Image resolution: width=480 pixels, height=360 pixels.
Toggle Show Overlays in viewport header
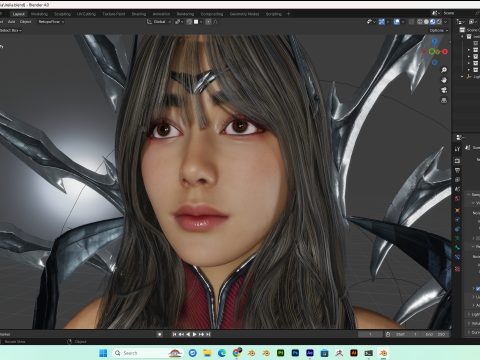click(397, 22)
